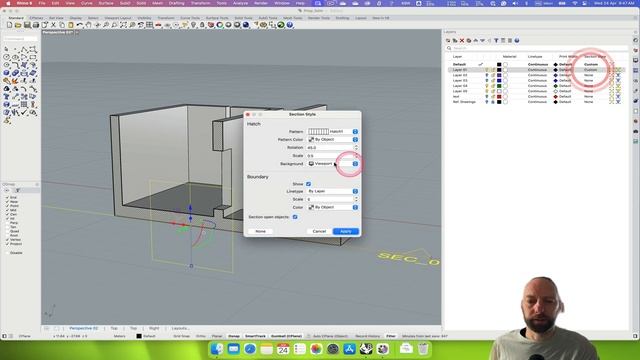Open the Background Viewport dropdown
The width and height of the screenshot is (640, 360).
point(333,164)
